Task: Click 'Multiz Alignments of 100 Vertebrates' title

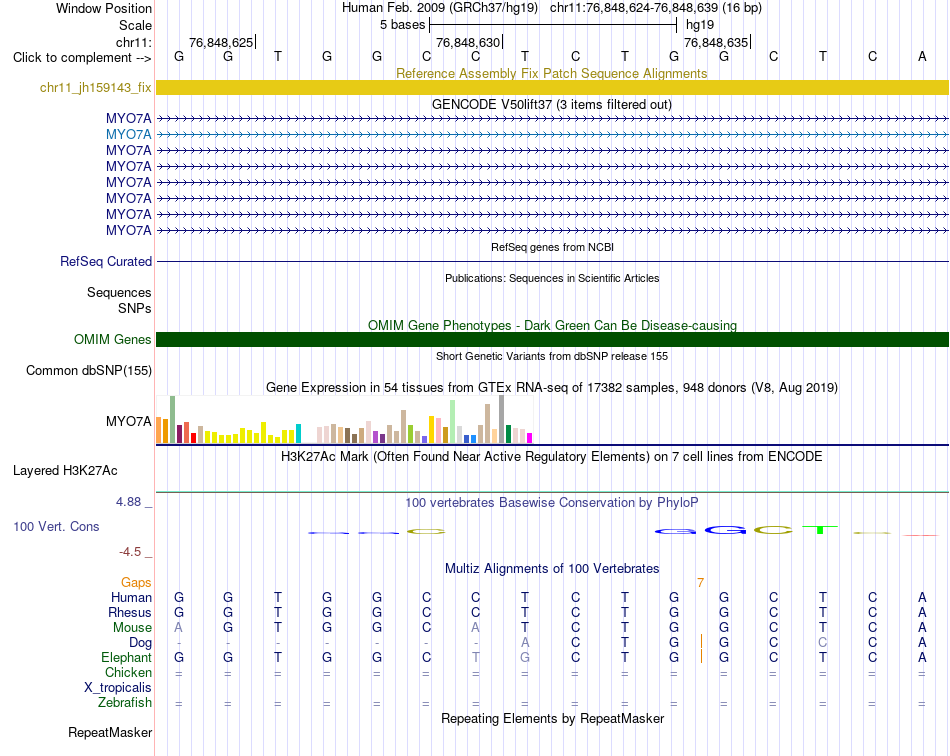Action: pos(552,568)
